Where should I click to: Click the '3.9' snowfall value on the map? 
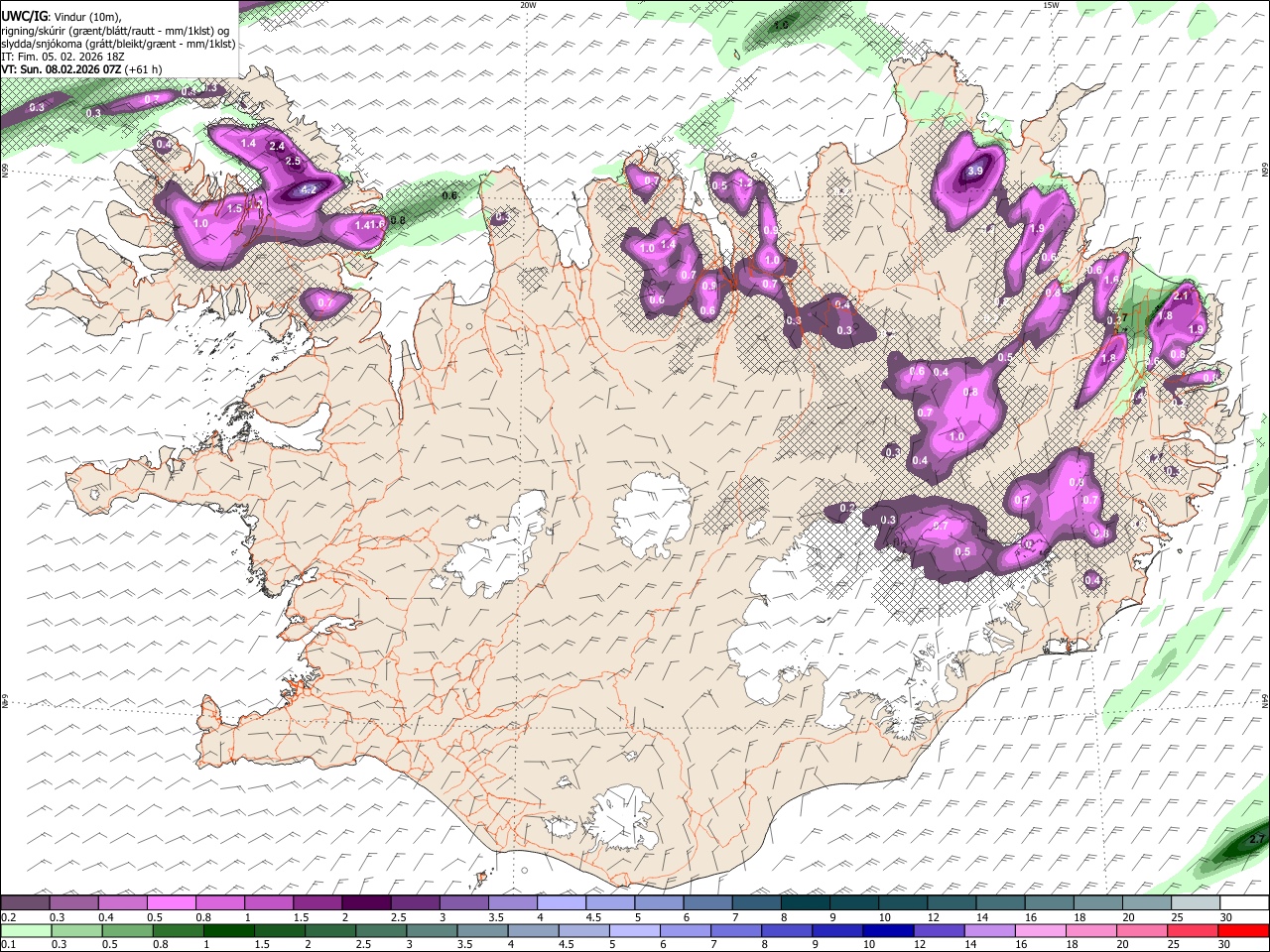coord(975,171)
